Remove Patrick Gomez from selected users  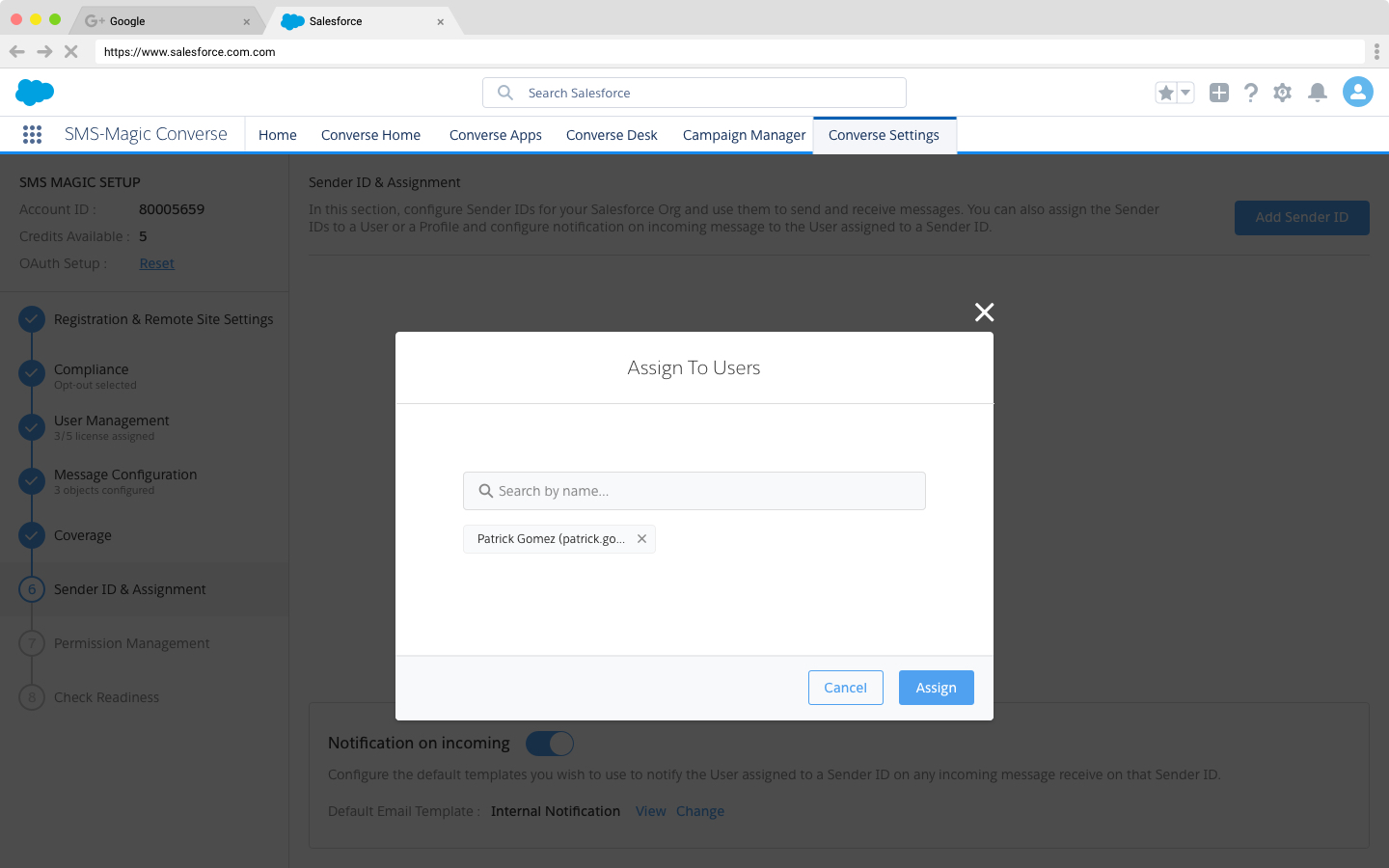pyautogui.click(x=641, y=539)
